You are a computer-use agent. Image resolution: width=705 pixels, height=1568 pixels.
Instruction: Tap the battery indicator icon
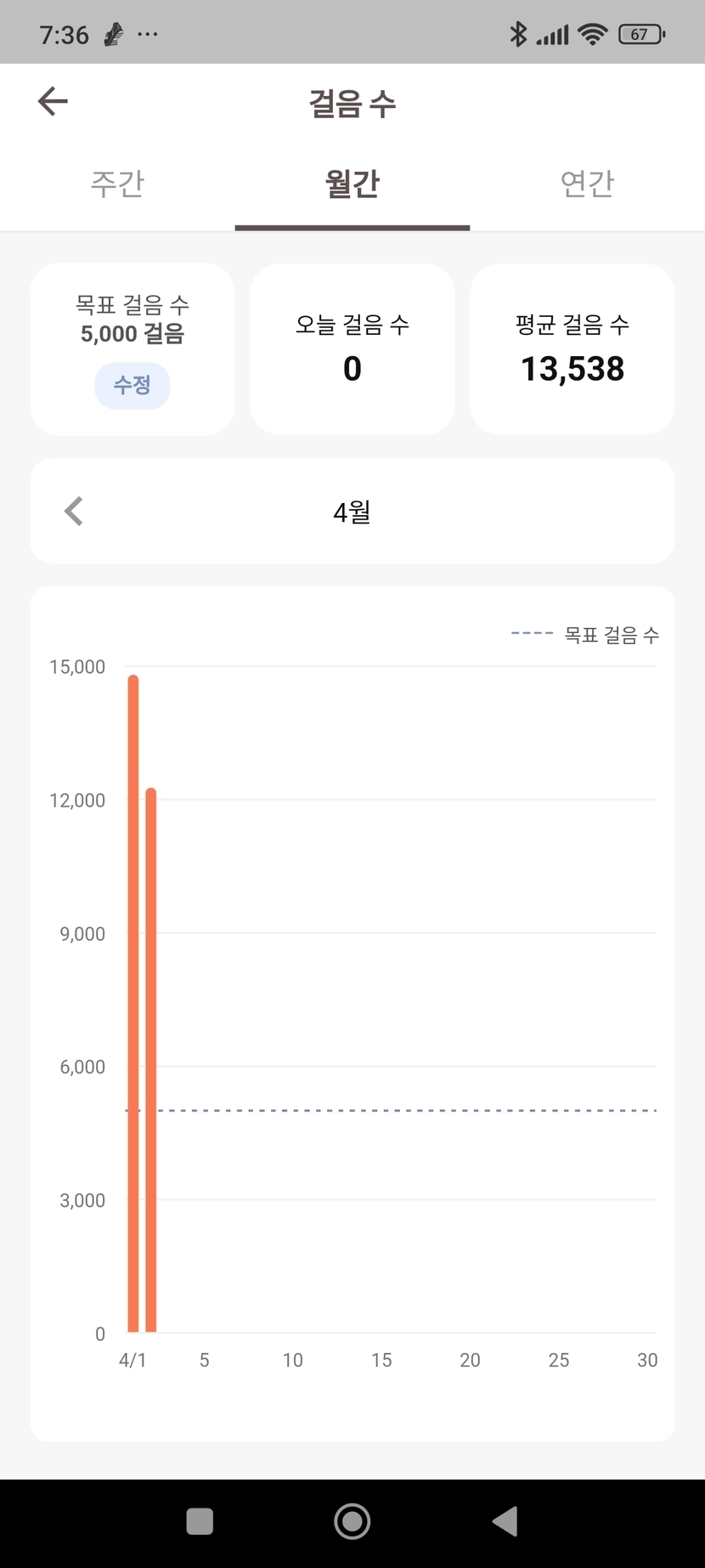(641, 34)
